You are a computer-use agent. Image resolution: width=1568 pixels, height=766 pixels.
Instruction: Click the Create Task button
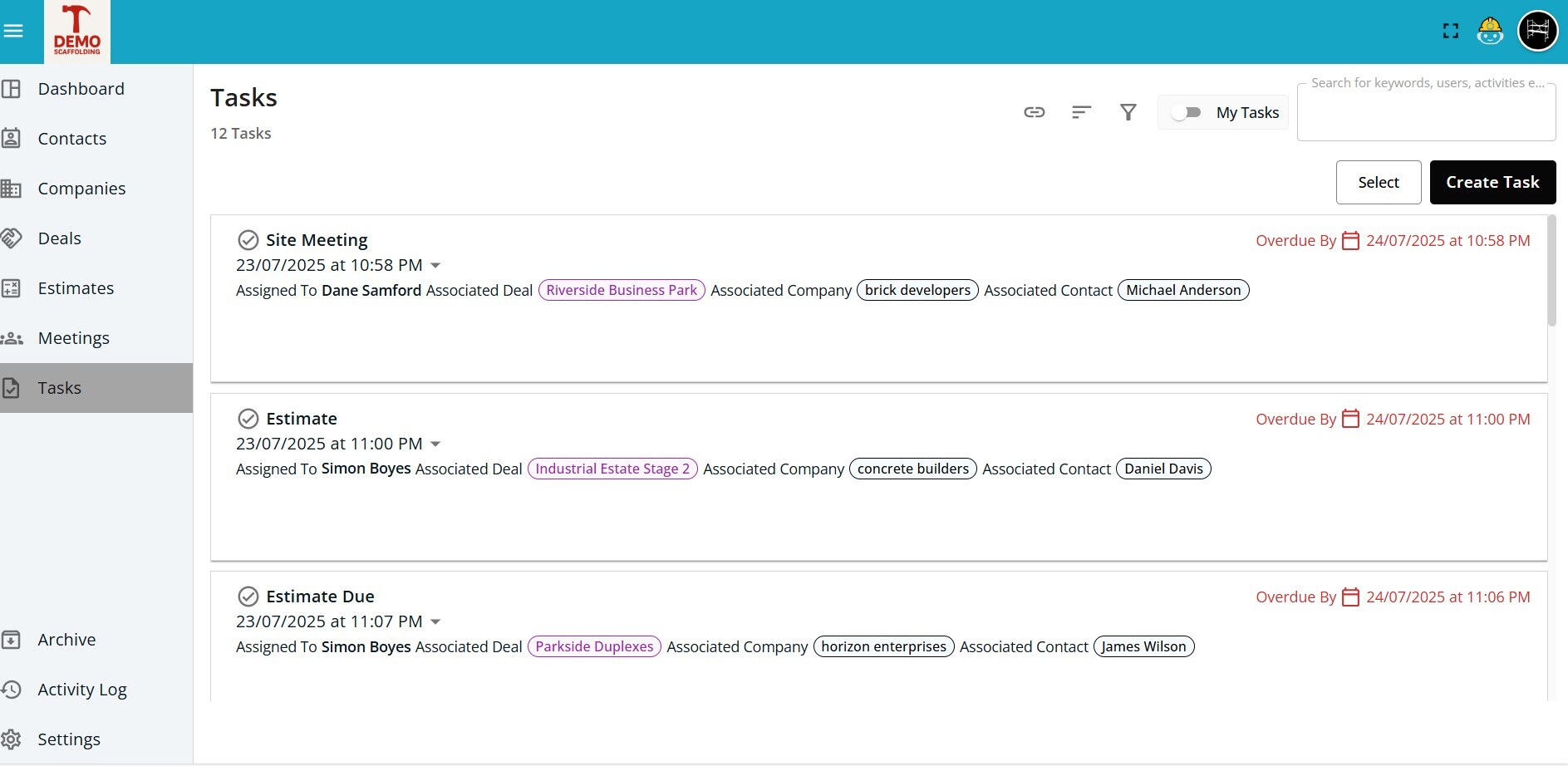[1492, 182]
